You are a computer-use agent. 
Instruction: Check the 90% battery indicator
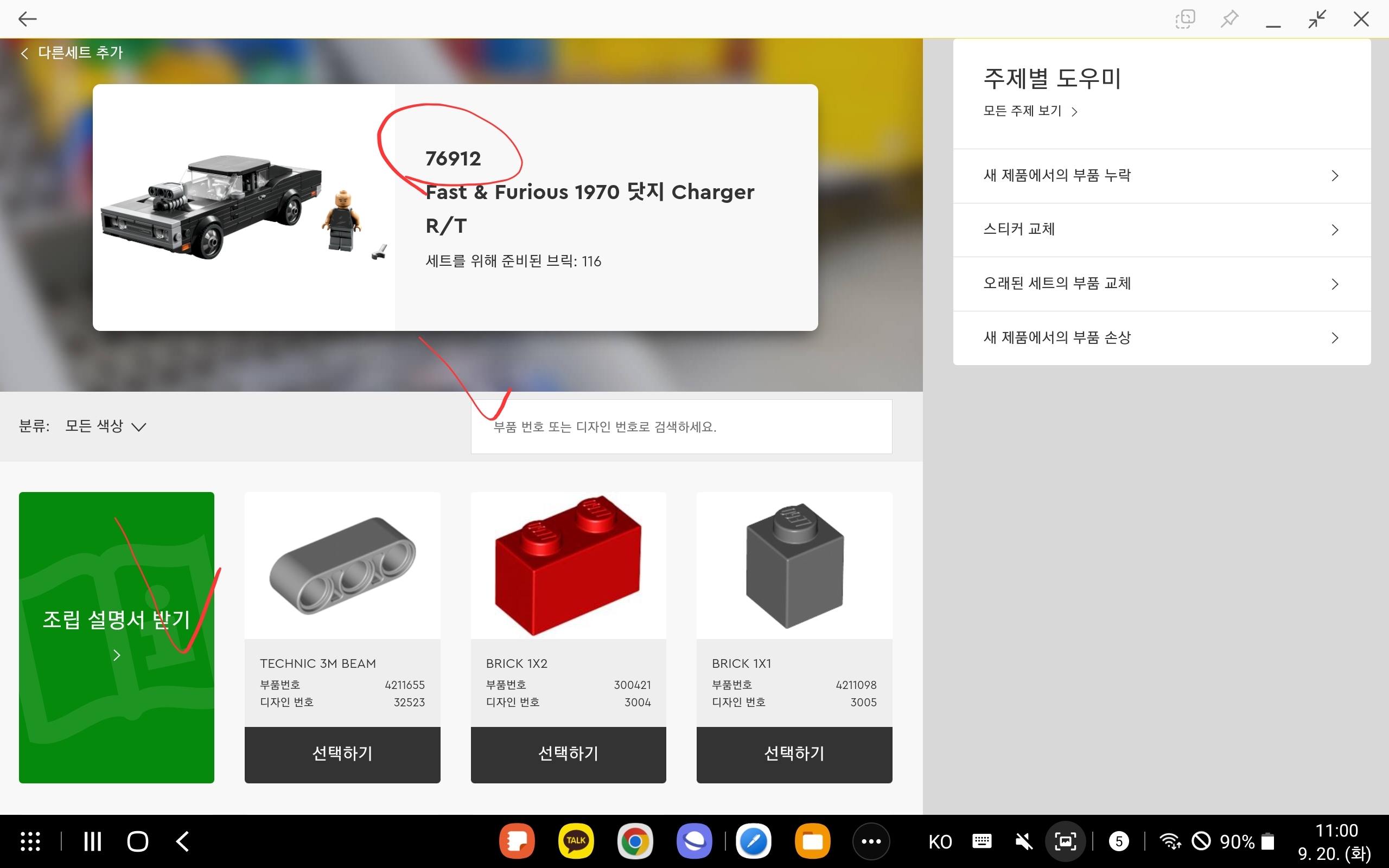tap(1247, 842)
